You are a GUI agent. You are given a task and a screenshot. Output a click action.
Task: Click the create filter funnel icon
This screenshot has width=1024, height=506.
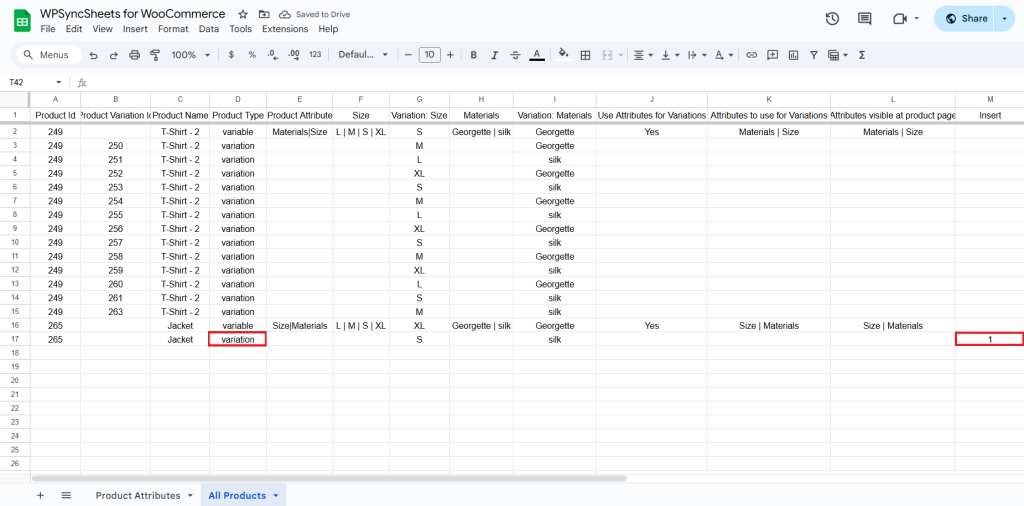point(814,55)
